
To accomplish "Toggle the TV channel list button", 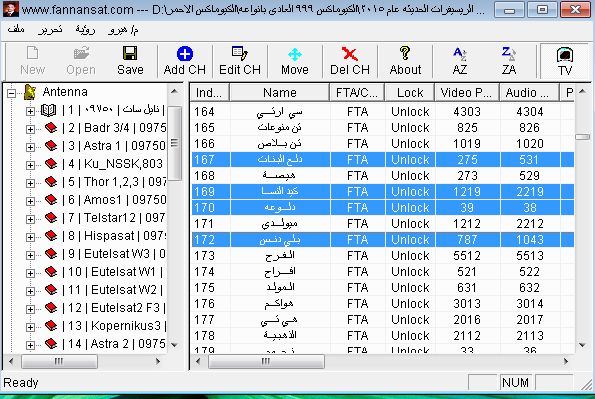I will pyautogui.click(x=565, y=61).
